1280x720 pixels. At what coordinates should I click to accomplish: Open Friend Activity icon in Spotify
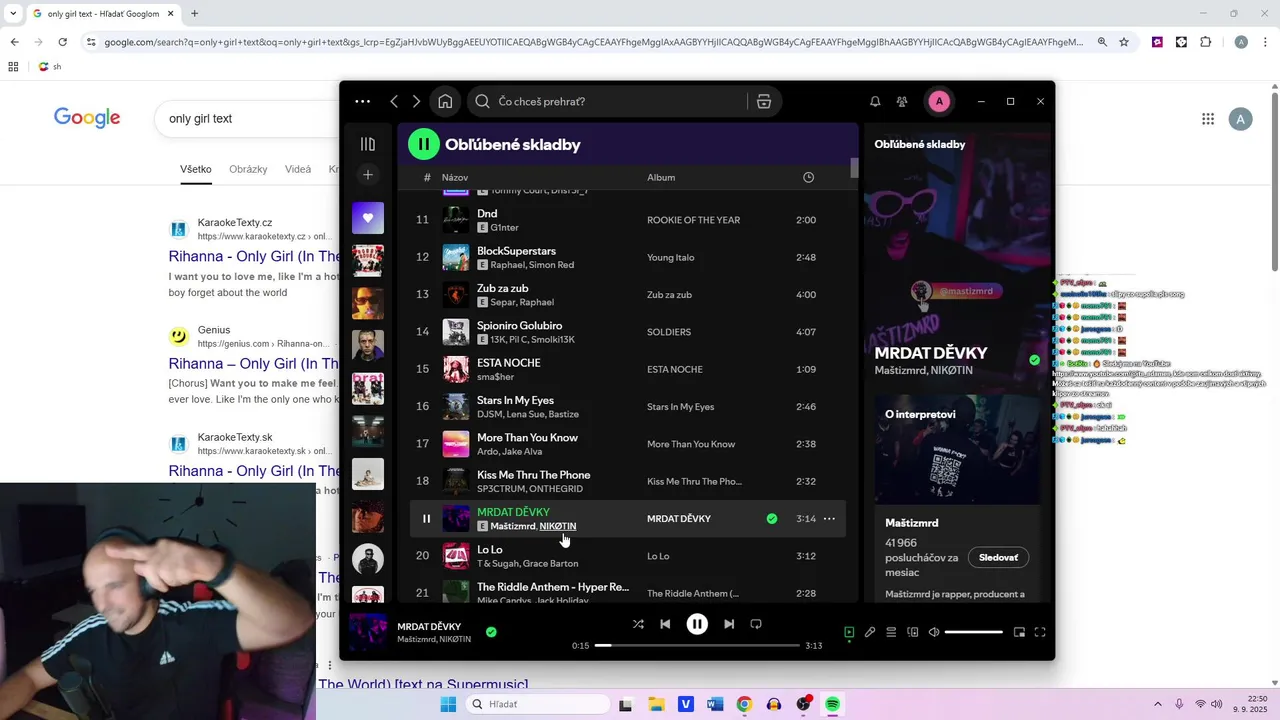(x=902, y=101)
